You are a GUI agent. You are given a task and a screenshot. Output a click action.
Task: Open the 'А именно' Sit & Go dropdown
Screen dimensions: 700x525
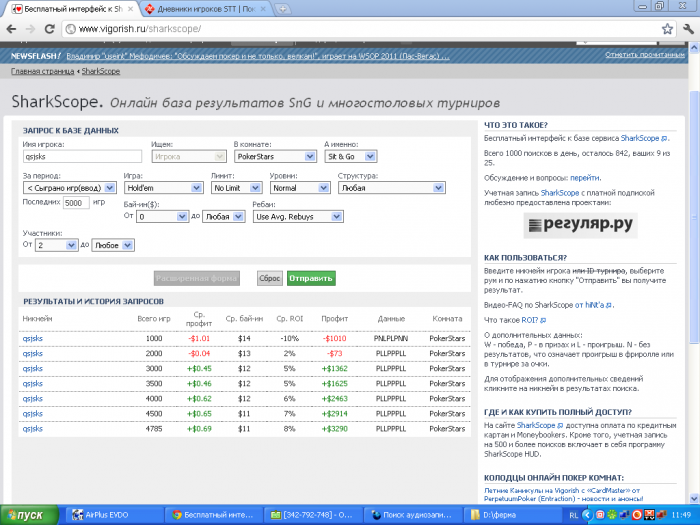point(350,156)
